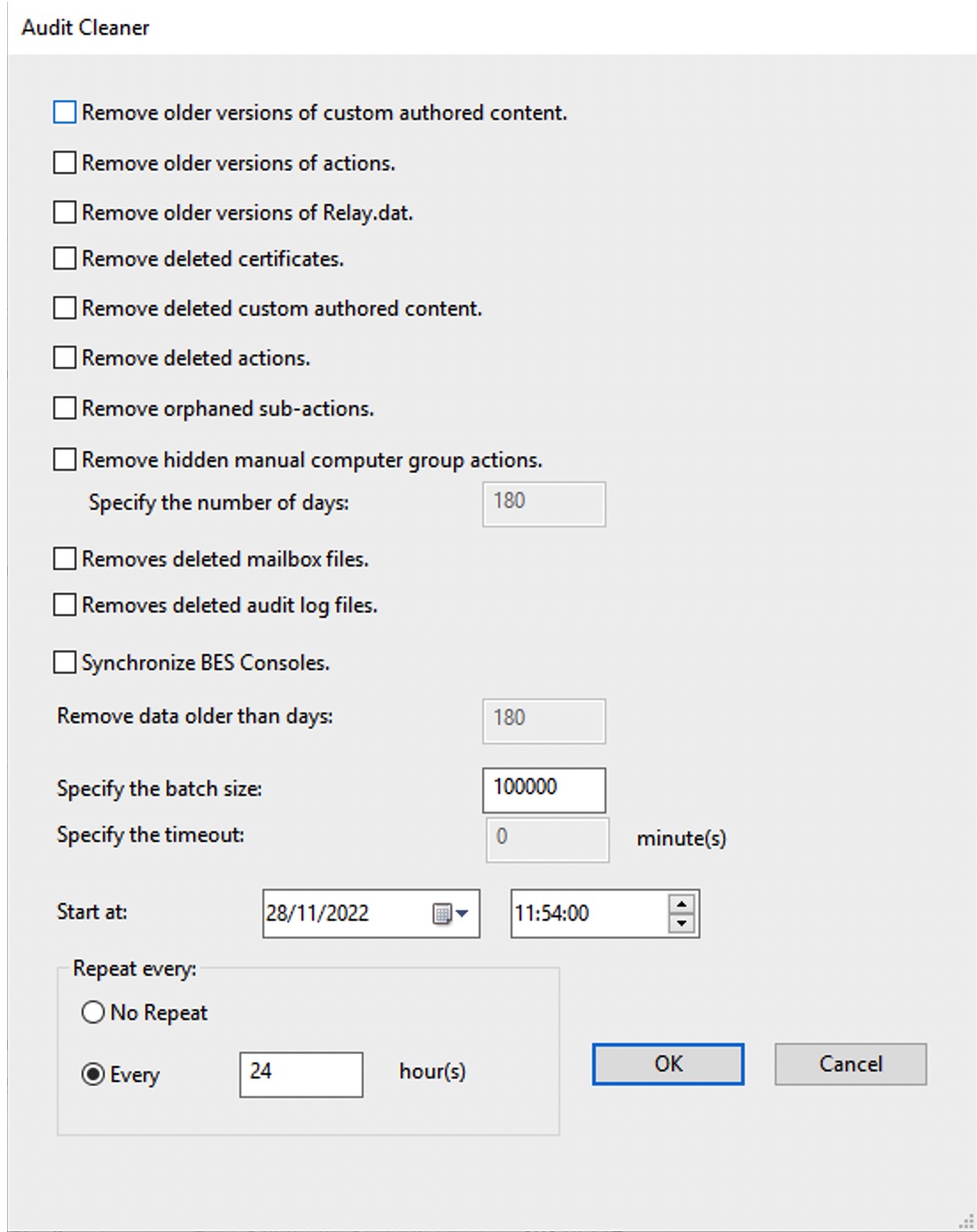Viewport: 977px width, 1232px height.
Task: Click the 'Specify the batch size:' label
Action: 160,789
